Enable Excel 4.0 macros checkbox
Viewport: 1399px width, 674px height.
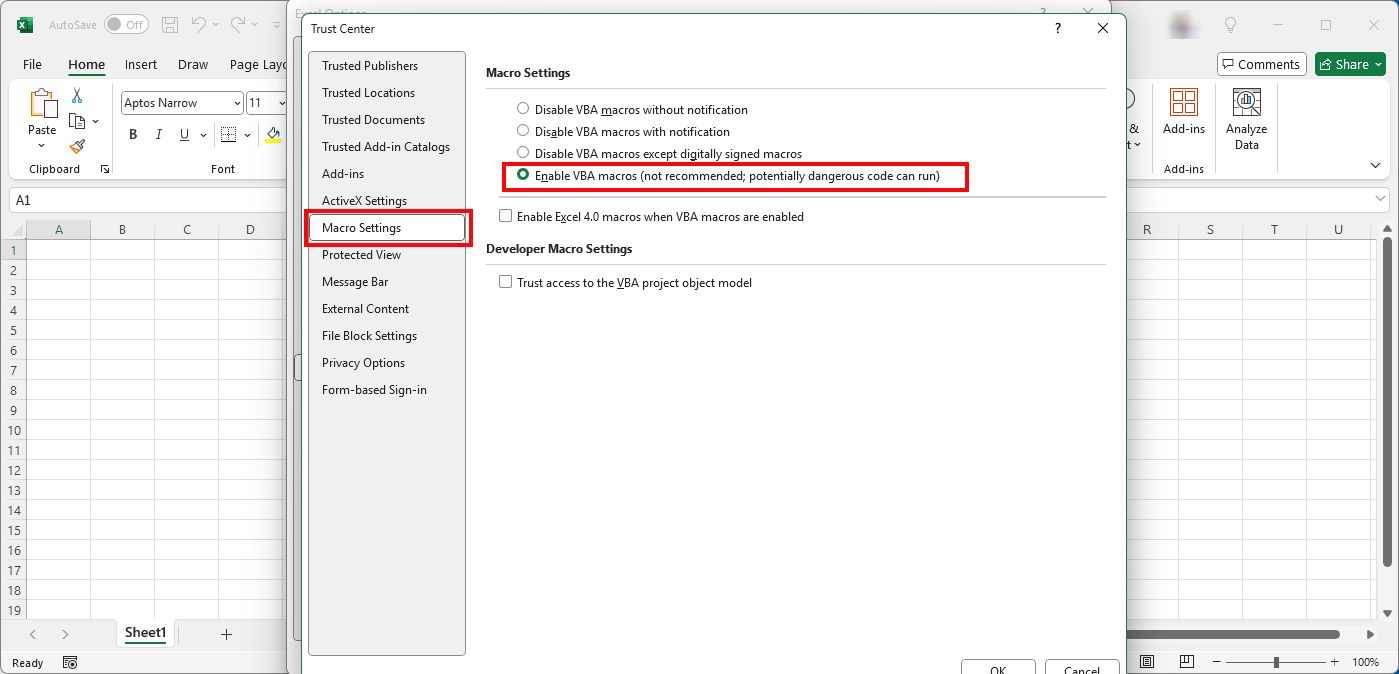point(506,216)
